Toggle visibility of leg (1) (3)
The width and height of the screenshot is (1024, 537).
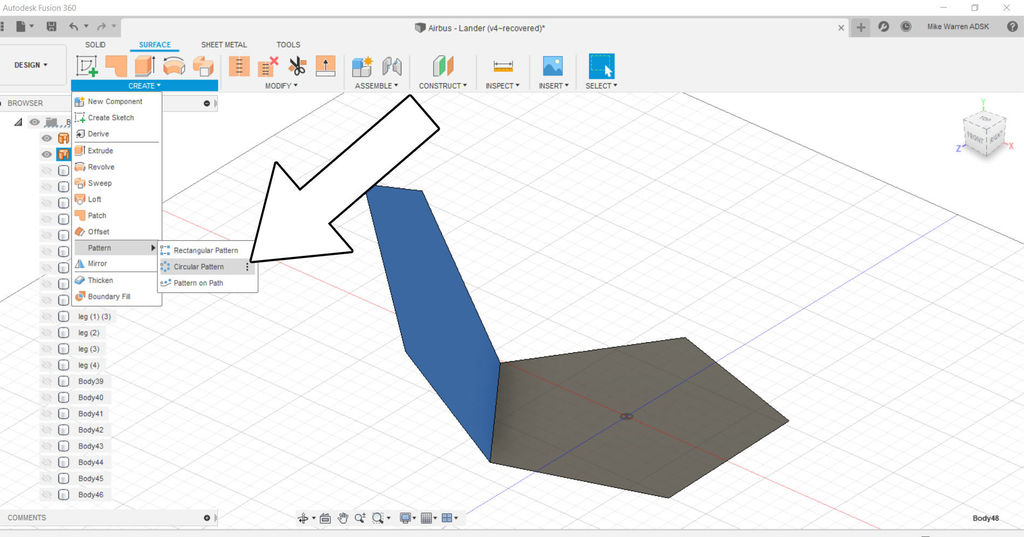click(46, 317)
